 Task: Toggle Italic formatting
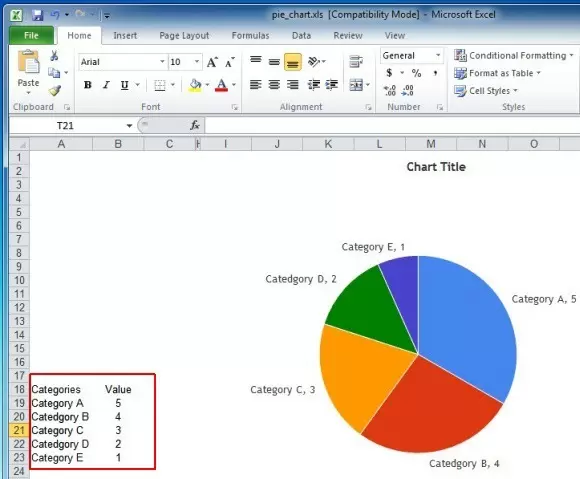pos(106,85)
